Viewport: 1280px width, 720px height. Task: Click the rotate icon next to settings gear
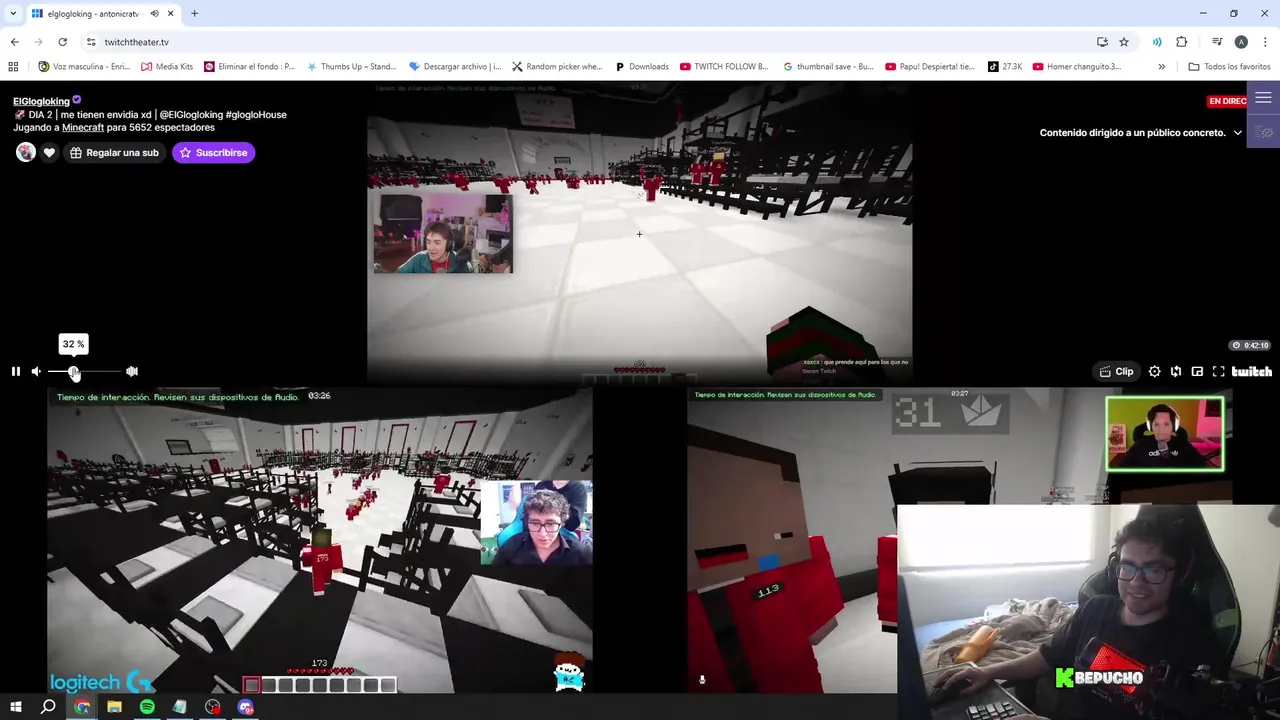tap(1176, 371)
